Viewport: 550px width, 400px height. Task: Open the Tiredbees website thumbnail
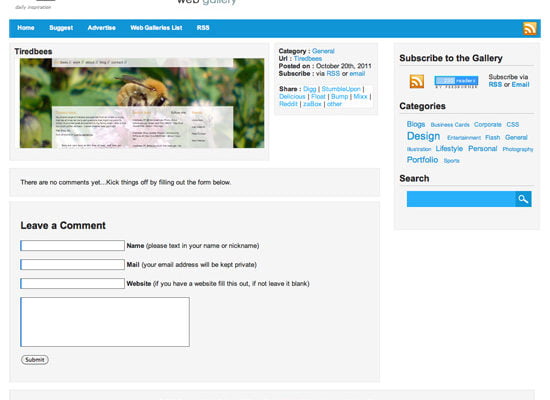coord(142,103)
